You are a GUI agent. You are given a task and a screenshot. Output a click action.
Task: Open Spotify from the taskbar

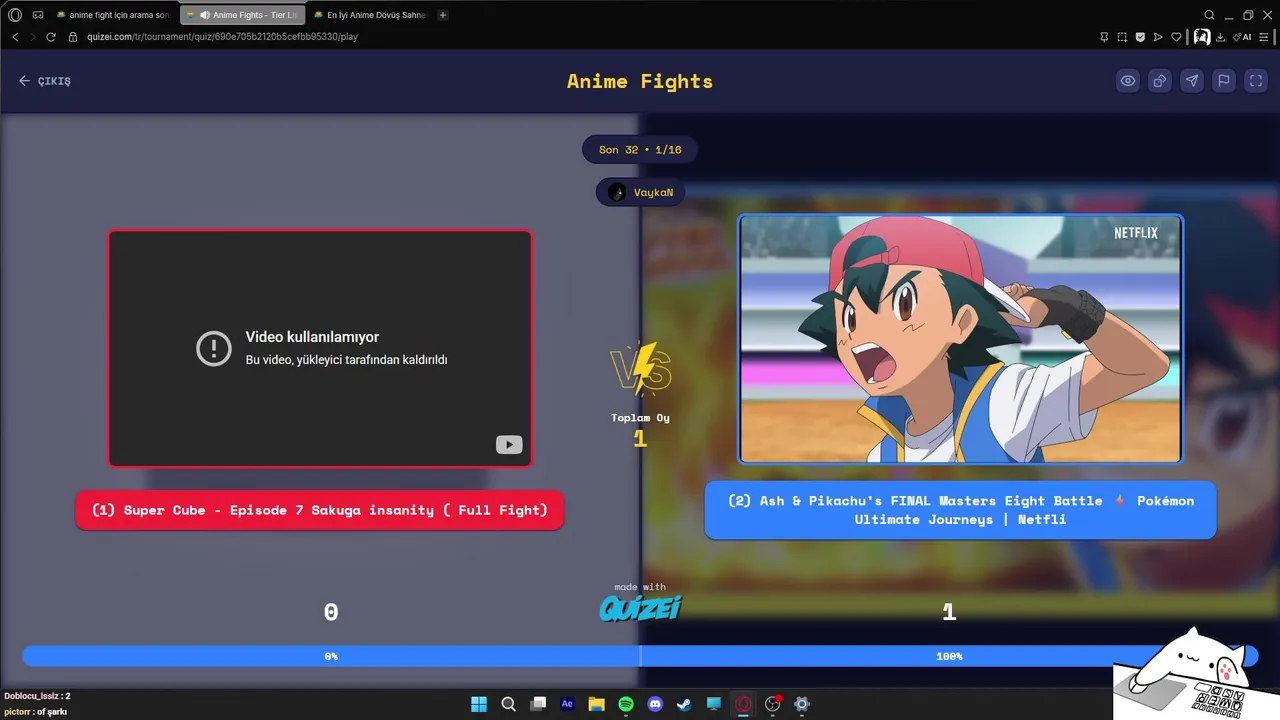click(626, 704)
